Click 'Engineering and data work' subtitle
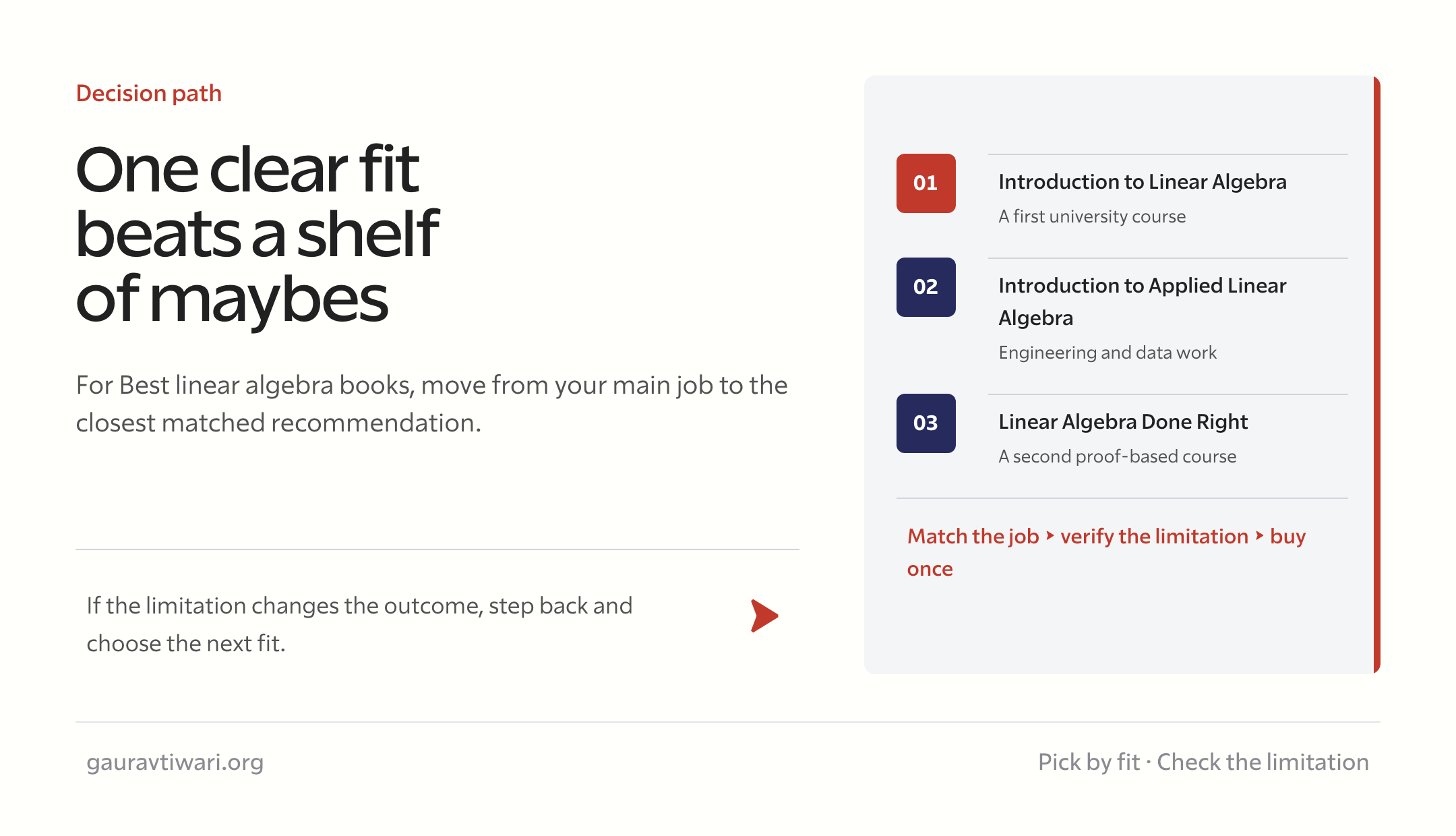This screenshot has width=1456, height=836. click(x=1108, y=353)
